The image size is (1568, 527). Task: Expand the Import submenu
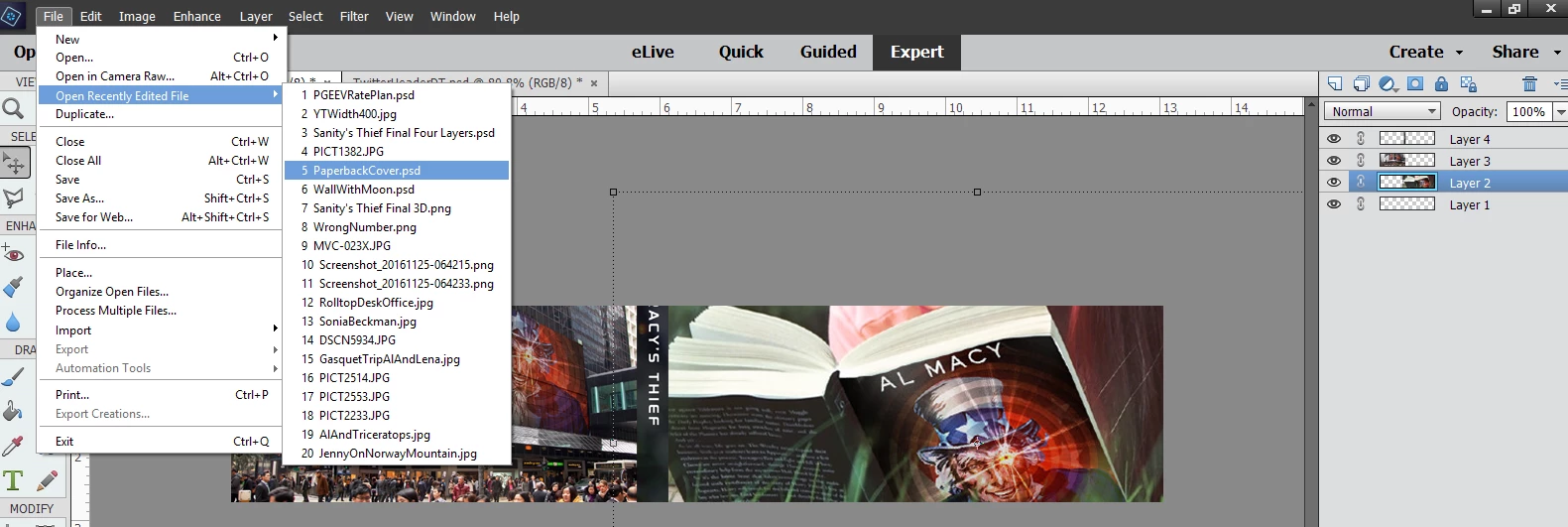coord(163,330)
